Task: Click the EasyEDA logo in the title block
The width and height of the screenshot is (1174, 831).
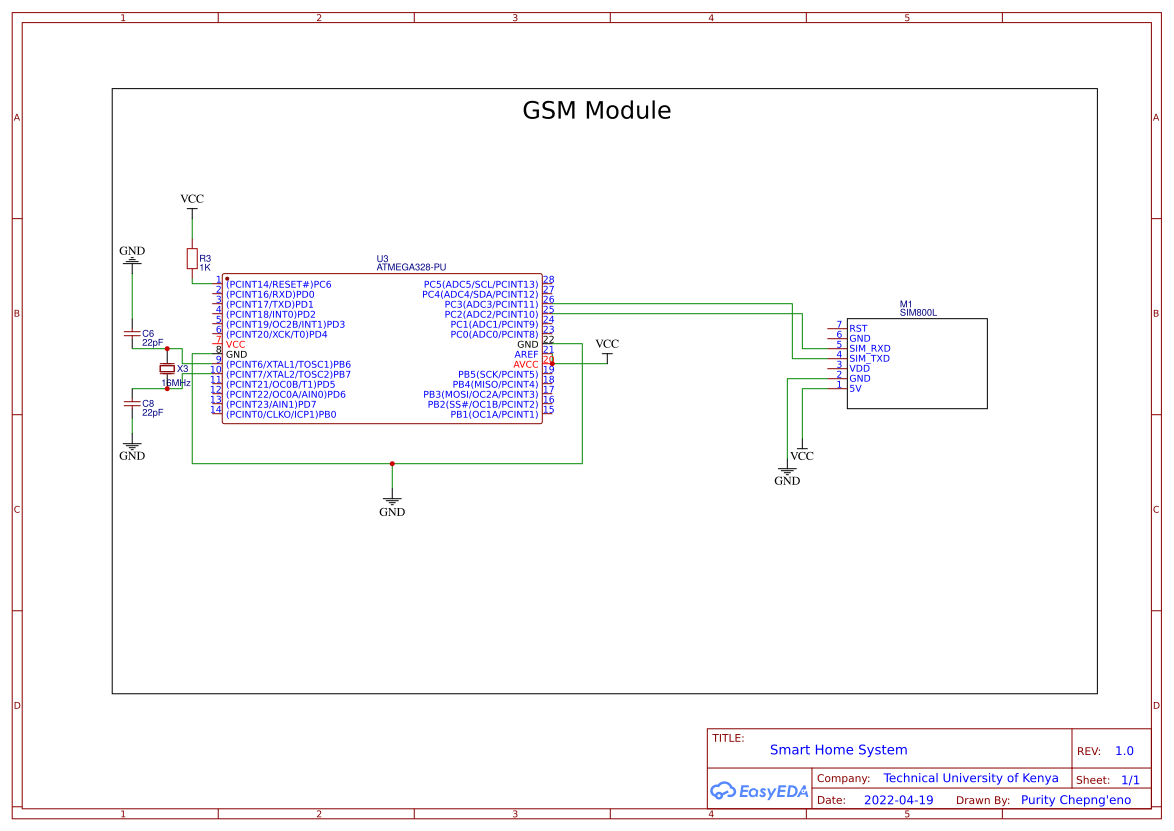Action: click(x=758, y=789)
